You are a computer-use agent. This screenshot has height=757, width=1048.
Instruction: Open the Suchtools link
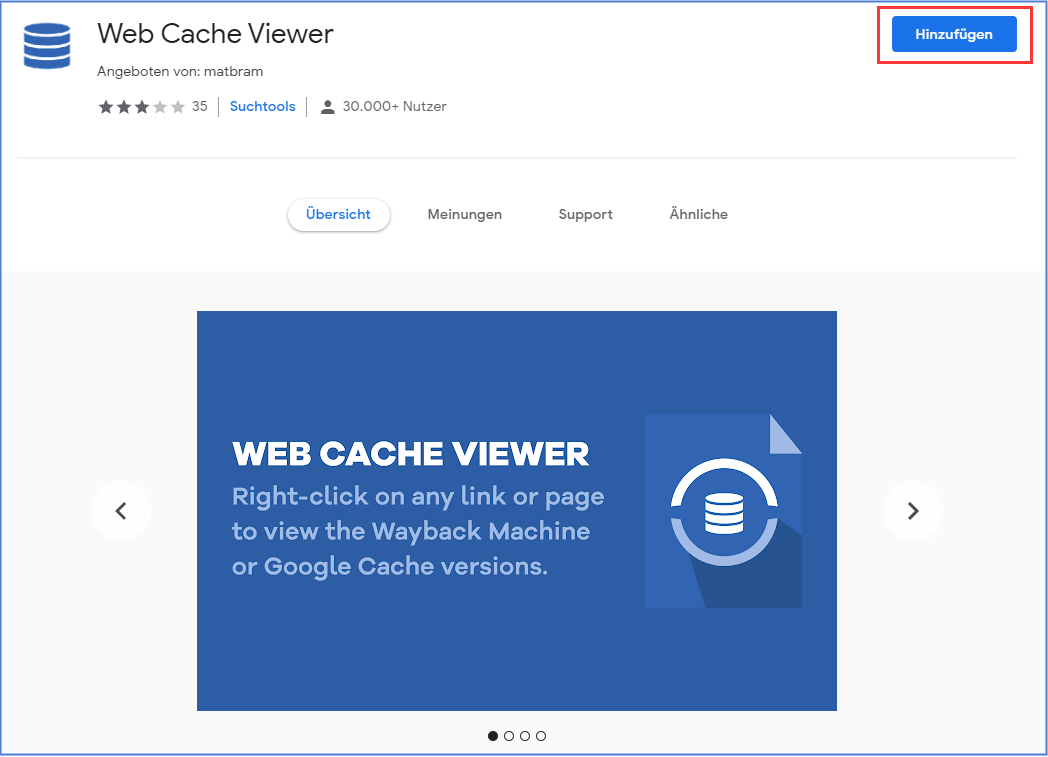(262, 106)
